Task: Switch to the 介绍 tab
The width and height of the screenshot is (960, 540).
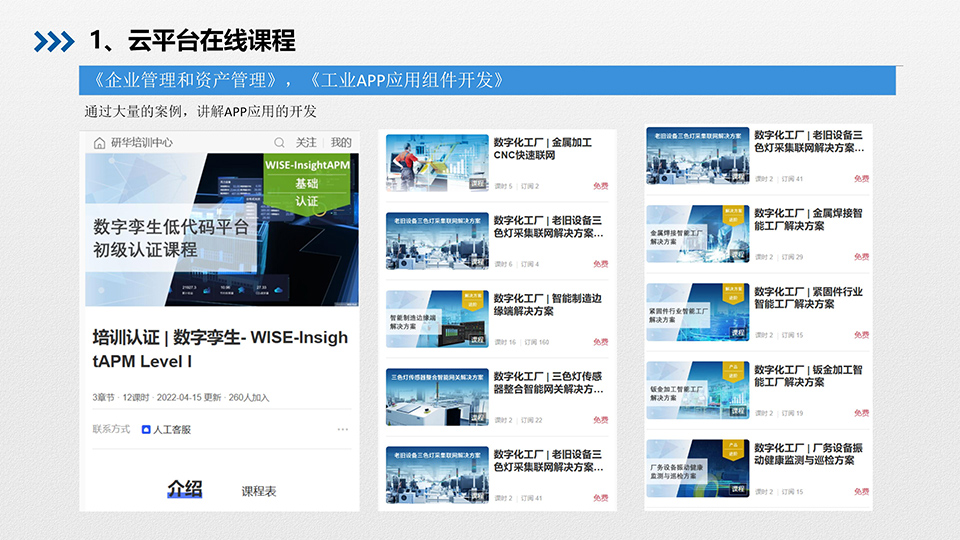Action: [184, 489]
